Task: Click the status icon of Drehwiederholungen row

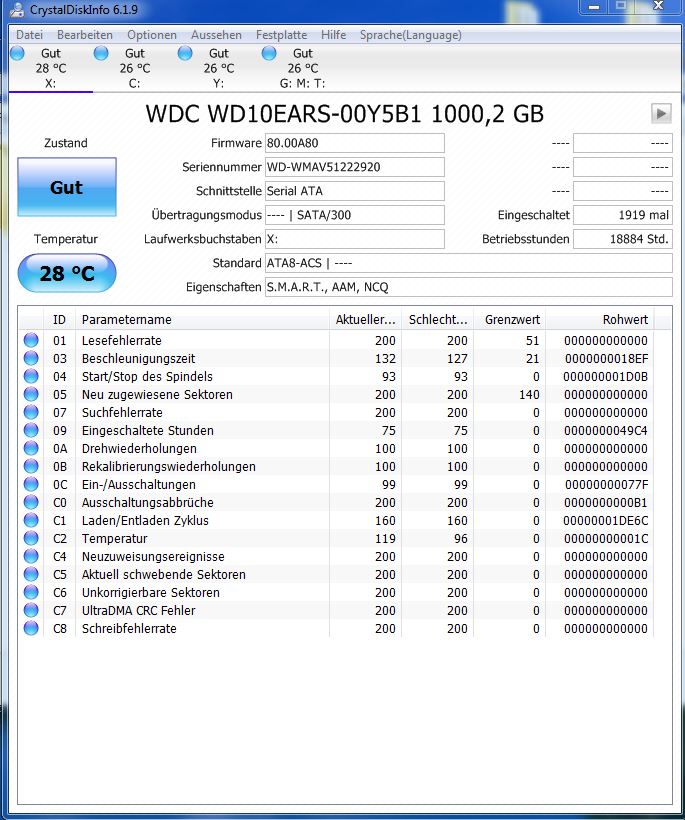Action: point(31,448)
